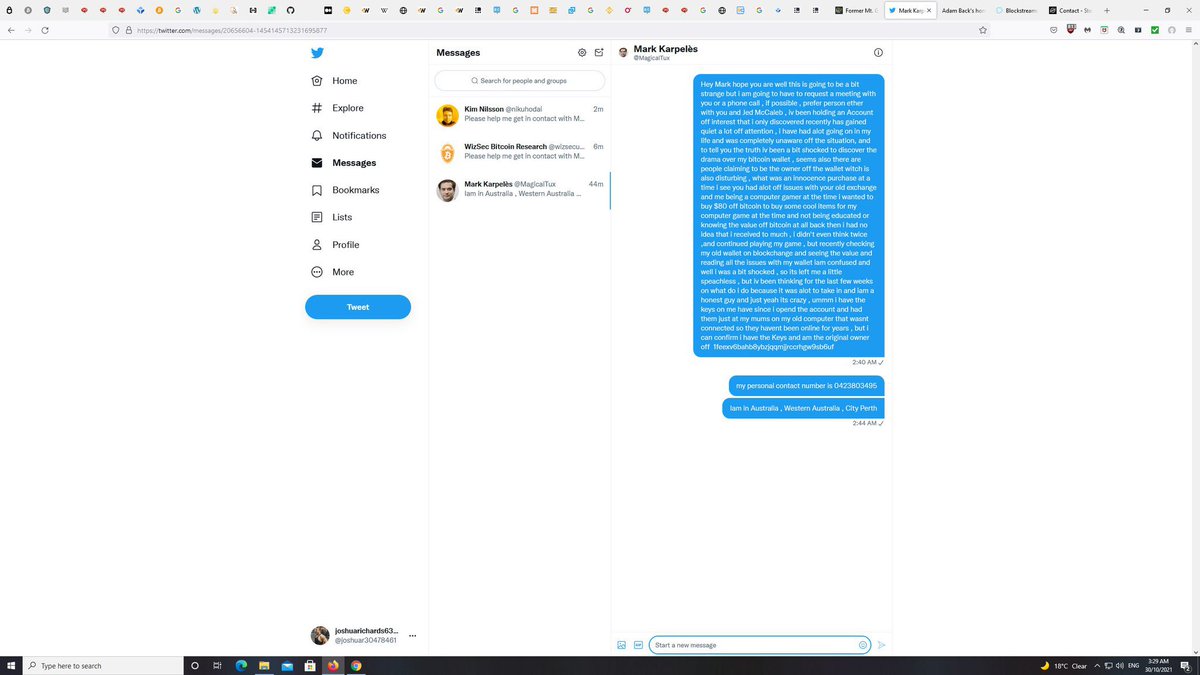1200x675 pixels.
Task: Go to Profile in the sidebar
Action: [x=335, y=245]
